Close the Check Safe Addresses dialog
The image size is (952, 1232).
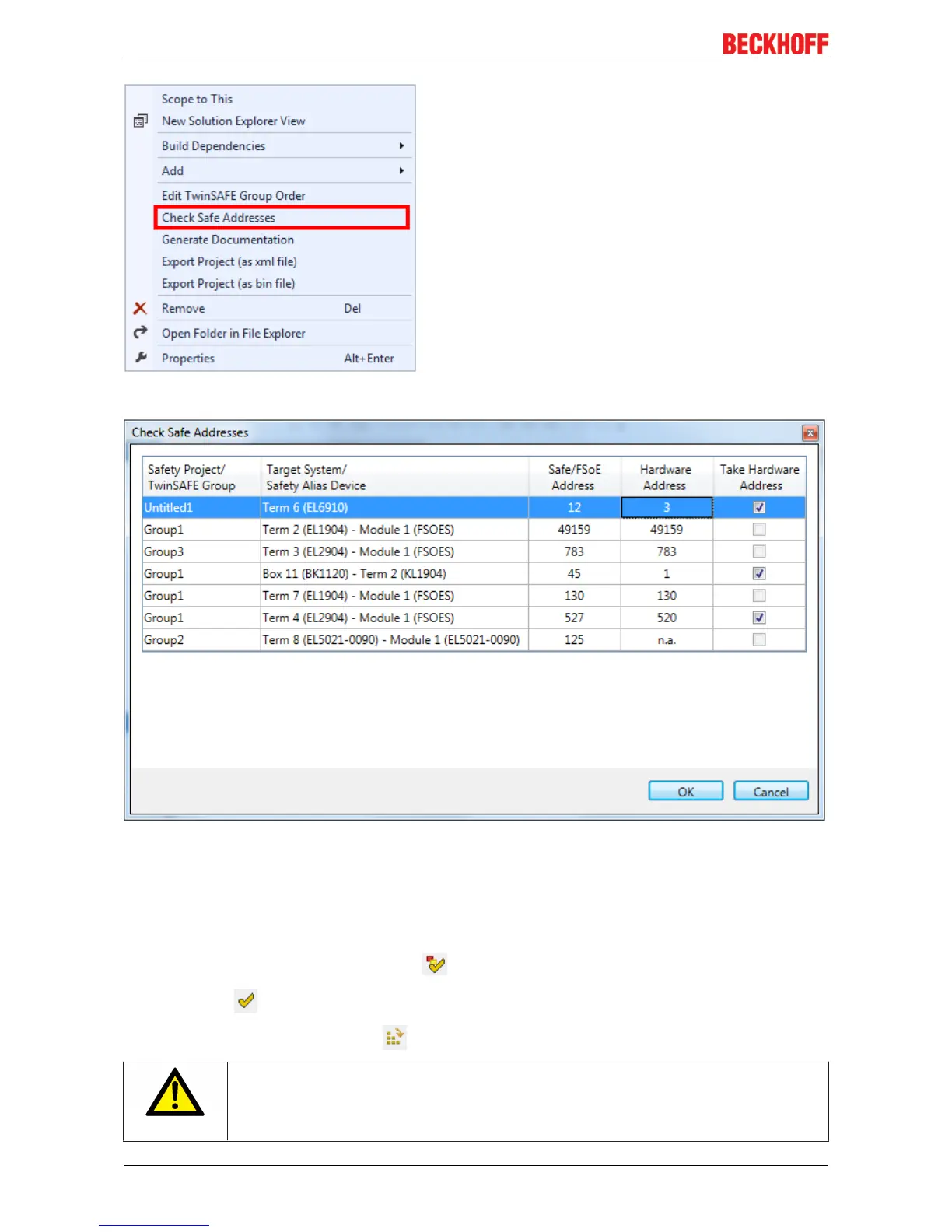coord(810,433)
